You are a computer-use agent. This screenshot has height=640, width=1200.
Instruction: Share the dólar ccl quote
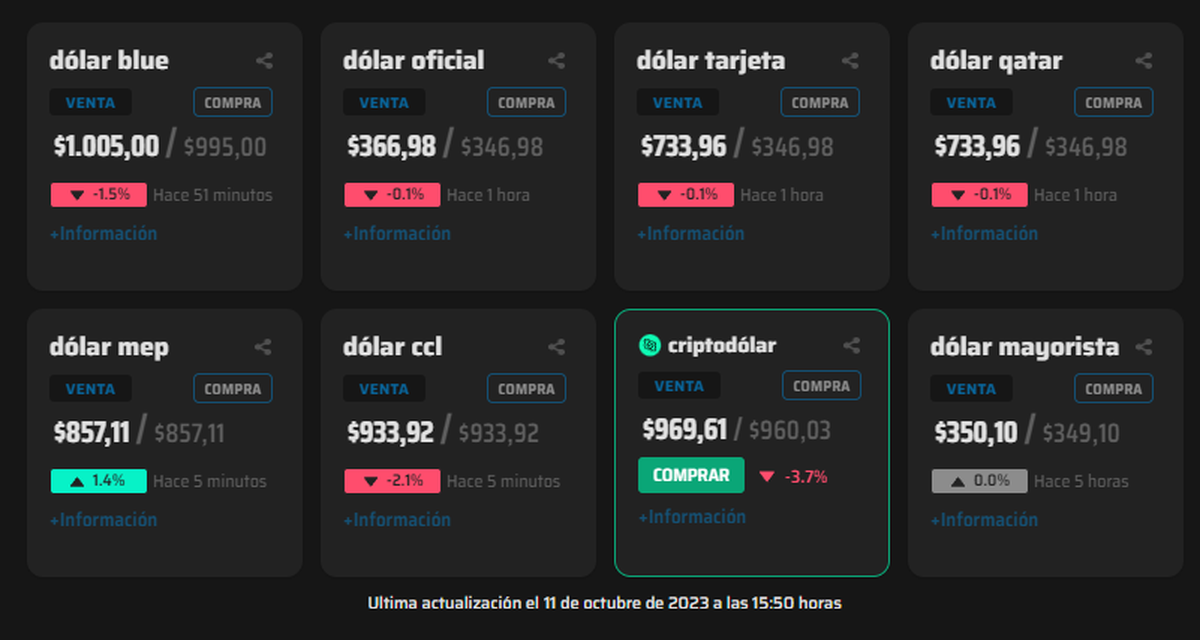(557, 347)
